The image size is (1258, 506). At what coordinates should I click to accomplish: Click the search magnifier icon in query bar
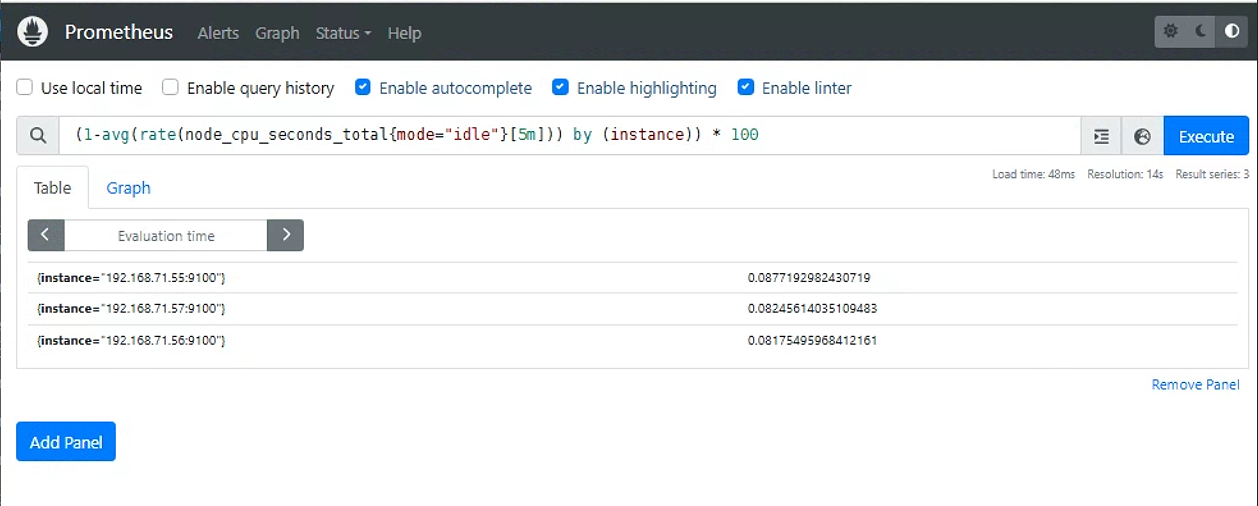(x=38, y=136)
